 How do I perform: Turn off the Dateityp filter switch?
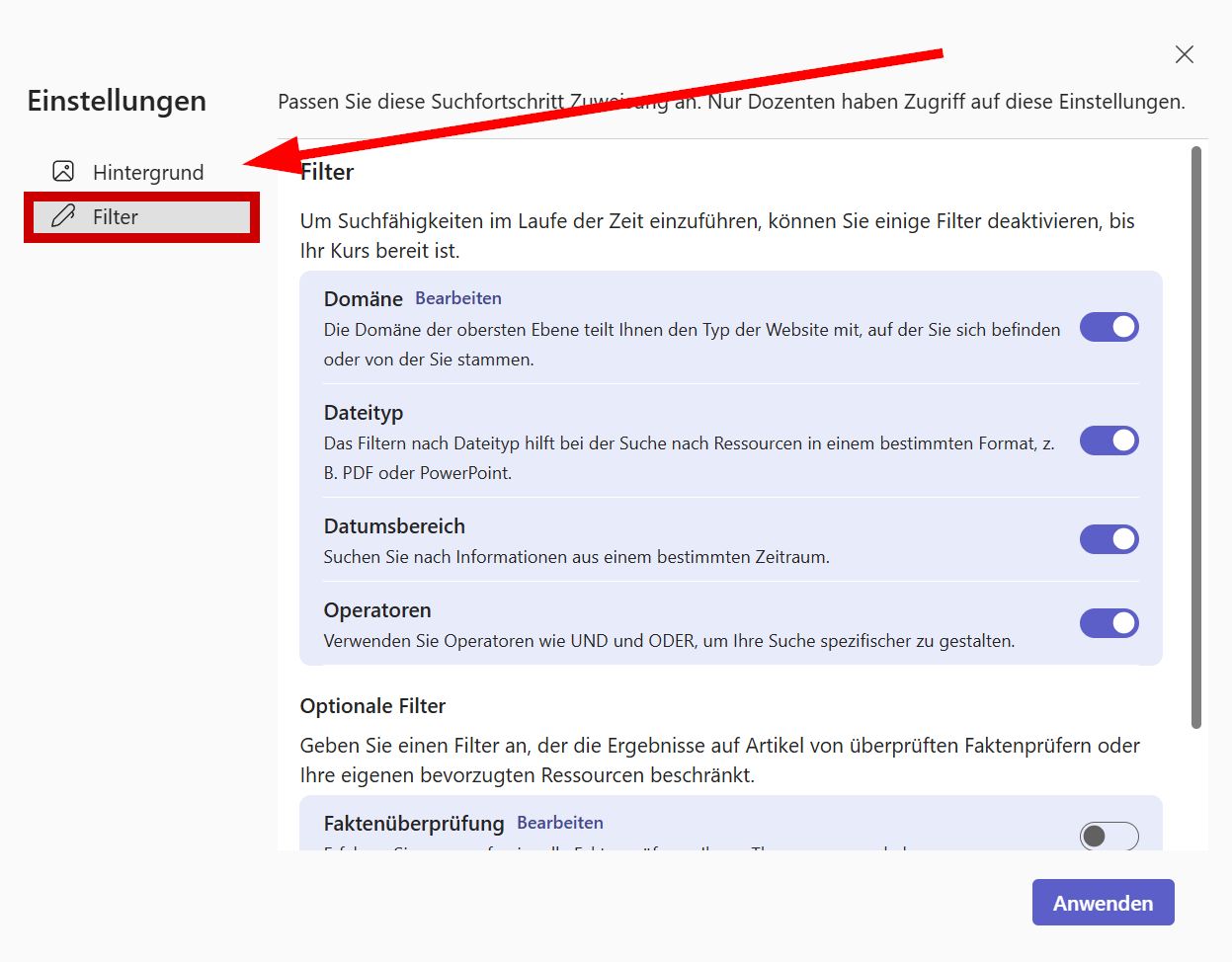pos(1109,441)
